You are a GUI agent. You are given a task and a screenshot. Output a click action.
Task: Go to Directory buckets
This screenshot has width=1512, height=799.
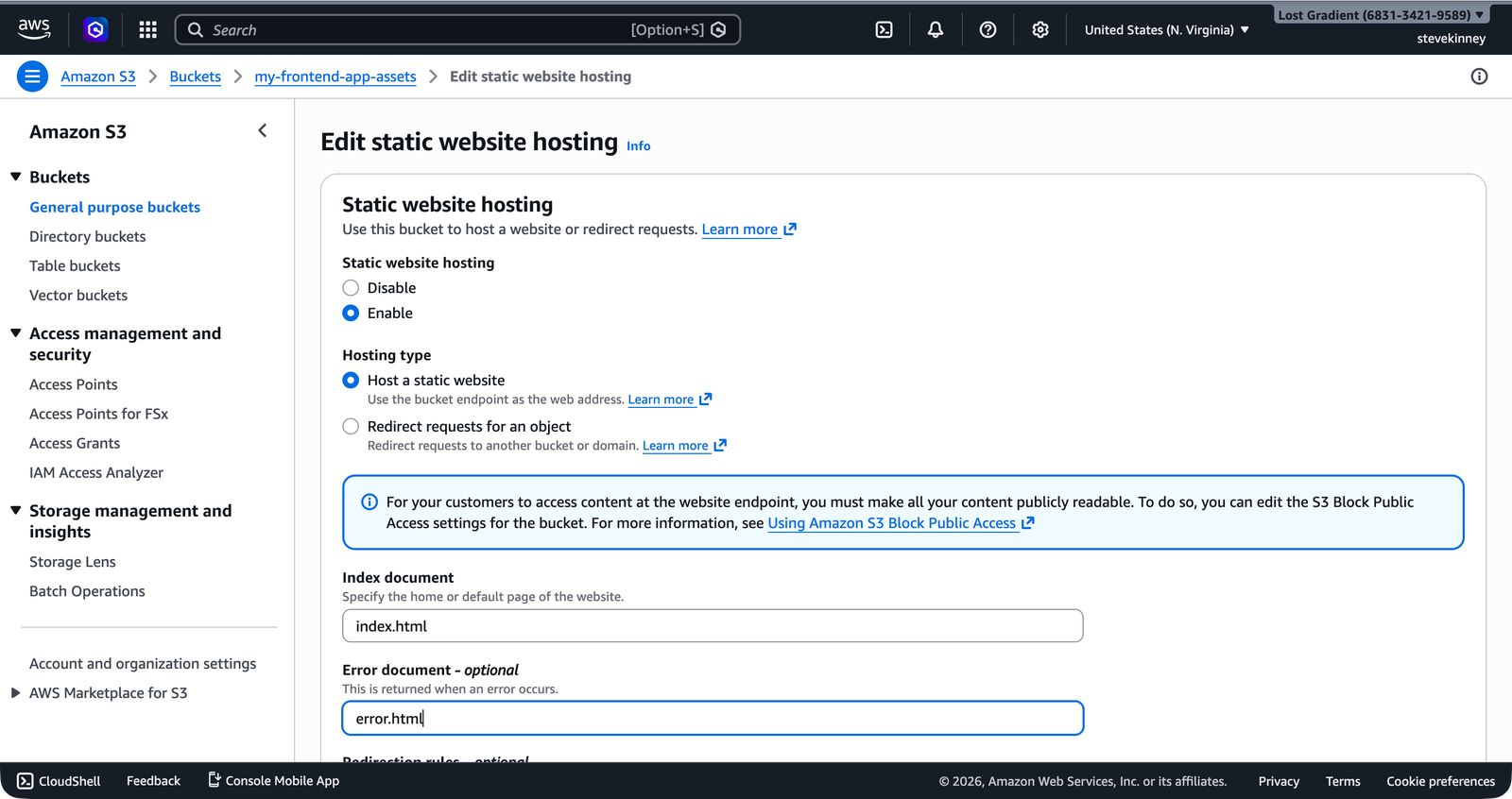coord(88,236)
